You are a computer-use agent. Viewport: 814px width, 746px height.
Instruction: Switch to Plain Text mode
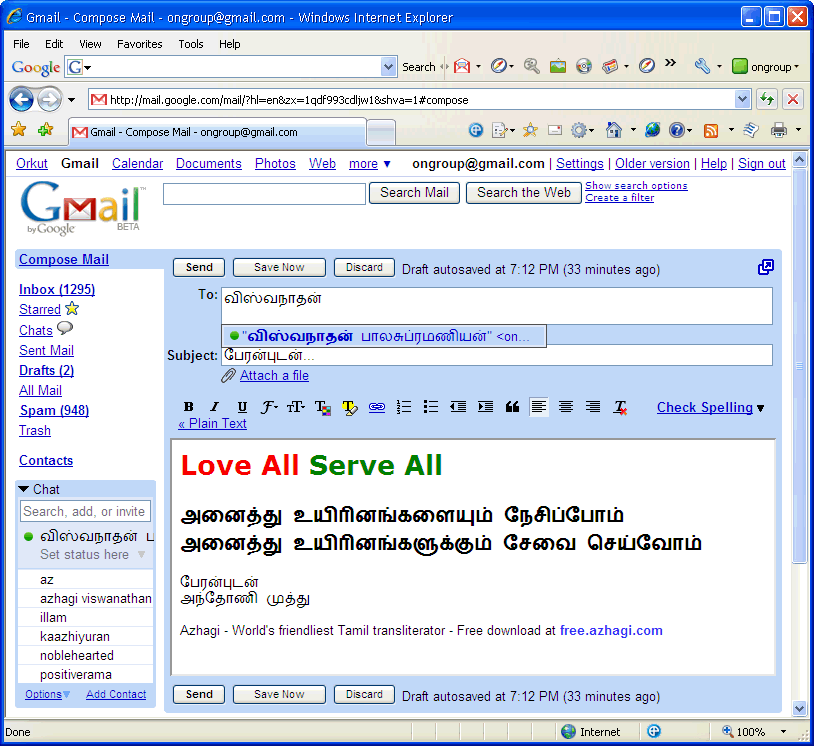[212, 424]
